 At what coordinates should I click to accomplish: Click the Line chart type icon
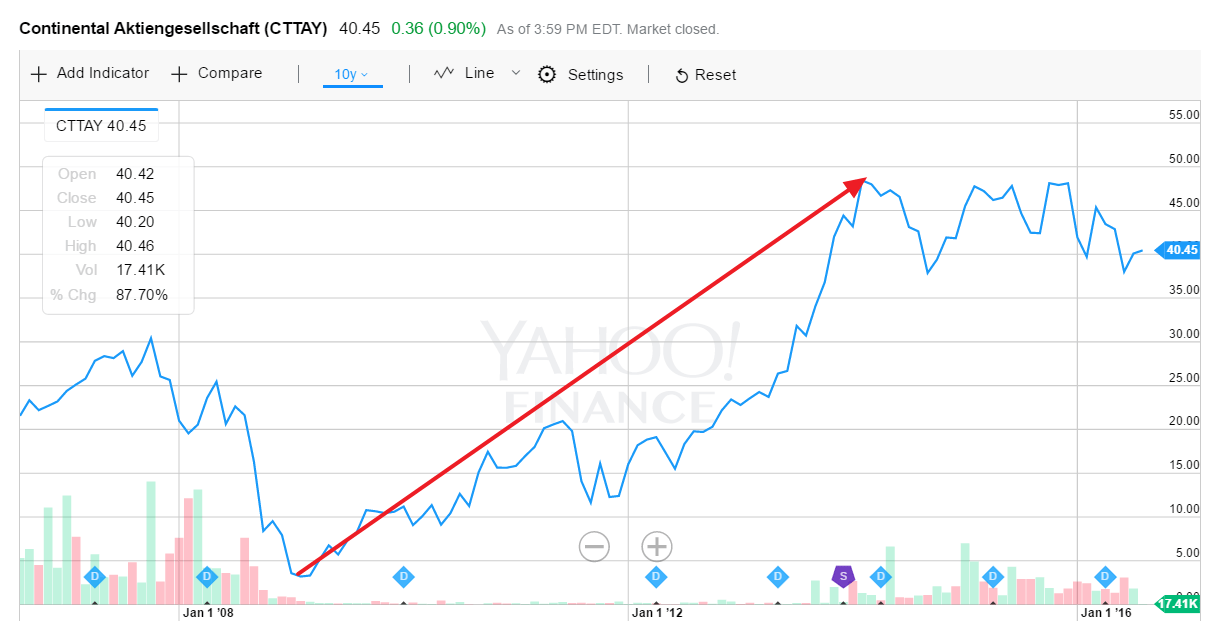(x=445, y=73)
